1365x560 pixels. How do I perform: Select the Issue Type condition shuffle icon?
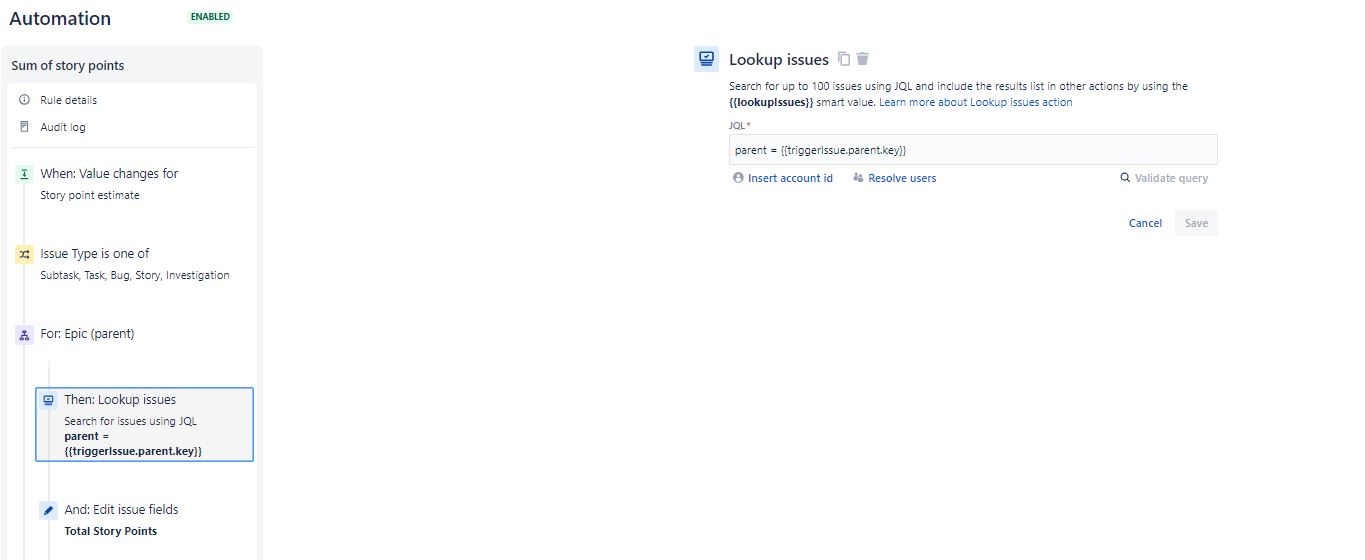tap(25, 254)
